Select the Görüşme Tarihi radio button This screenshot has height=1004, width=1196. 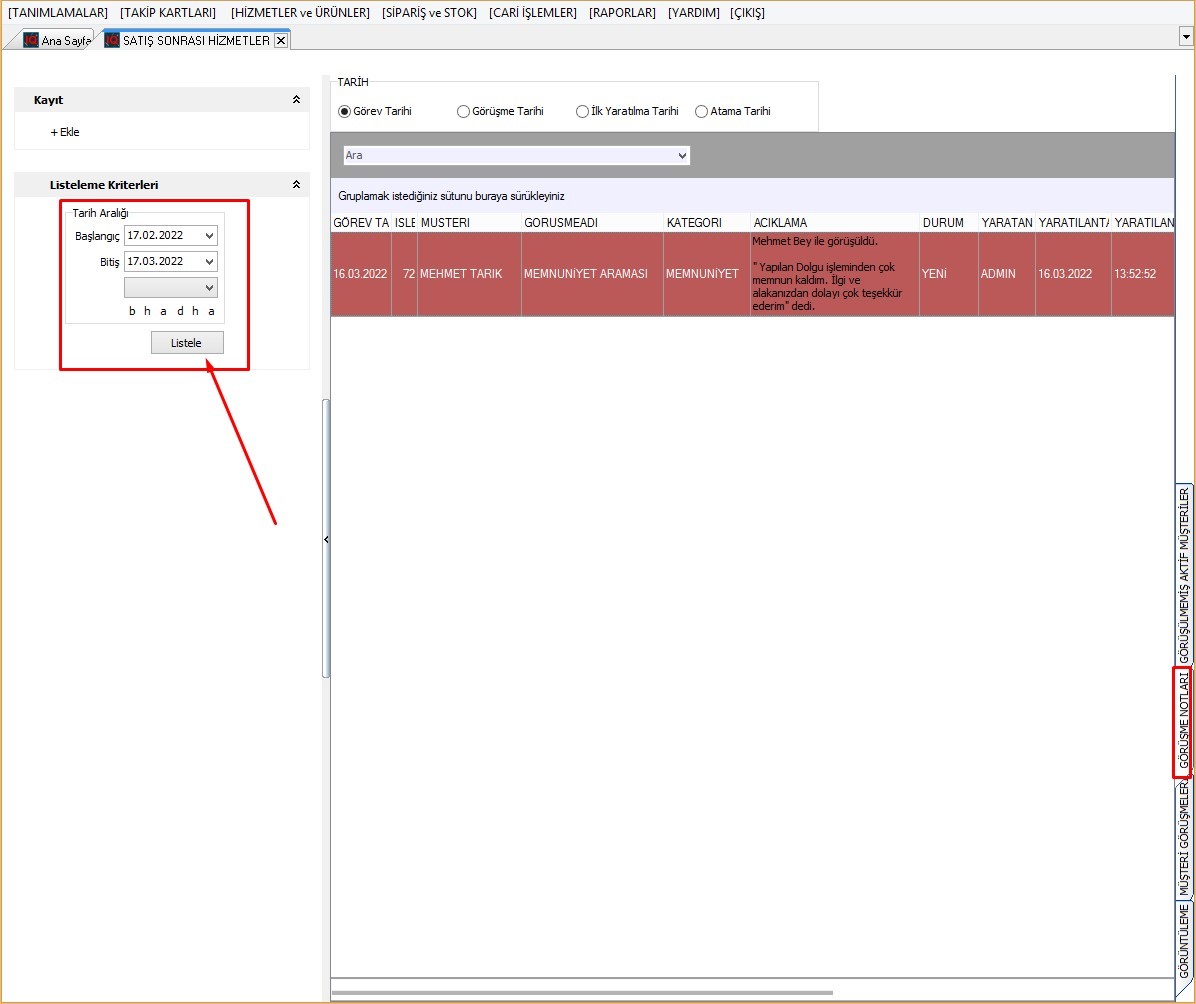[x=464, y=112]
